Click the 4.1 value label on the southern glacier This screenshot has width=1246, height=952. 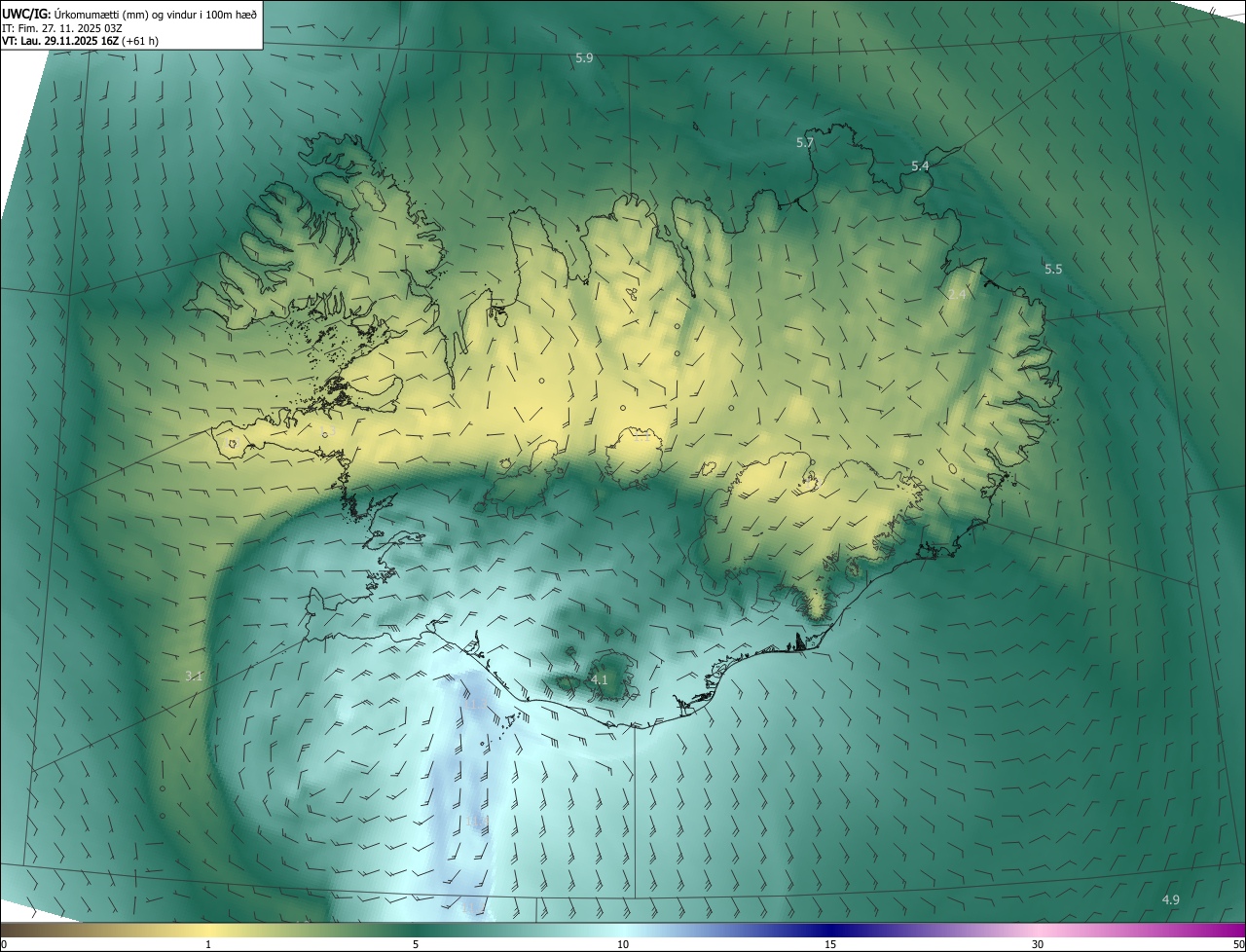tap(600, 679)
